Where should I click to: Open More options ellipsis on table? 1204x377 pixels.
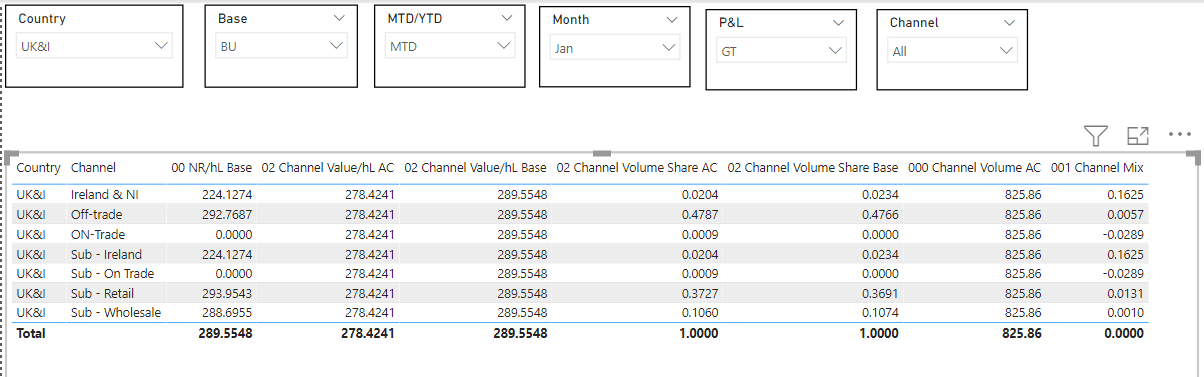coord(1180,135)
